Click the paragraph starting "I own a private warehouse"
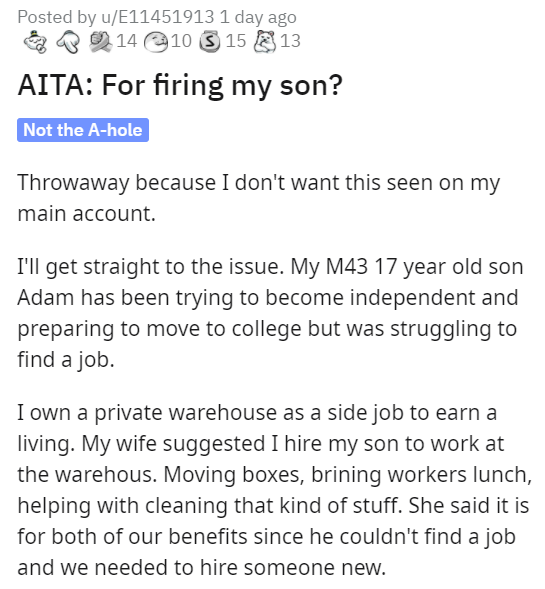The width and height of the screenshot is (545, 589). [x=275, y=490]
